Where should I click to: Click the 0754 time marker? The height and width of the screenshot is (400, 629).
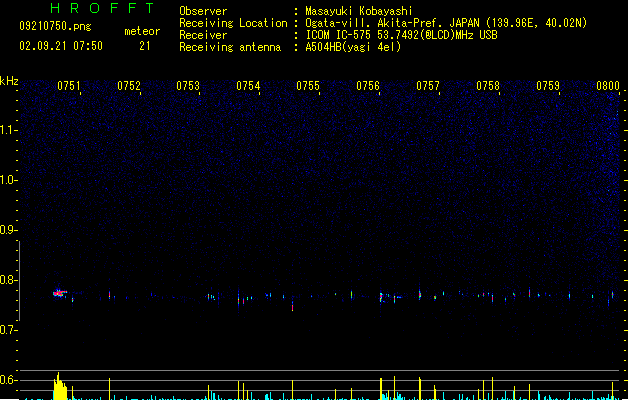point(248,86)
